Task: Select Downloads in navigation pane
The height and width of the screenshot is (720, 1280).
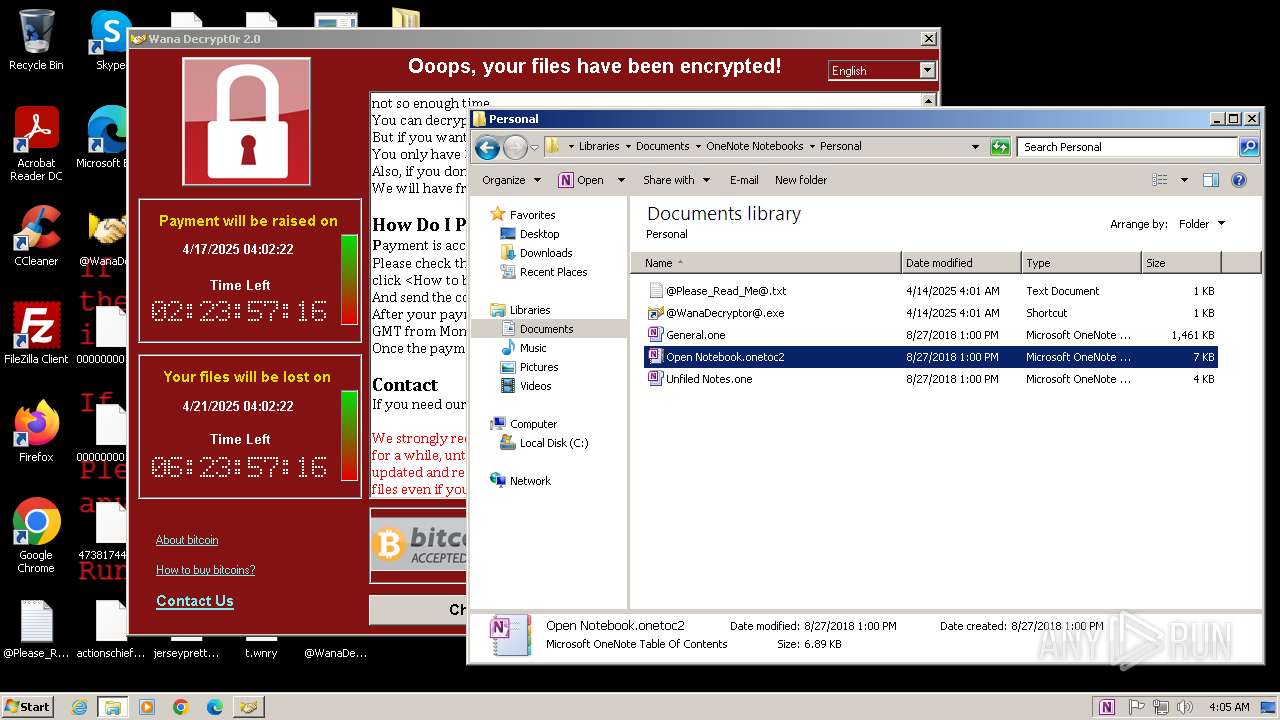Action: pos(546,253)
